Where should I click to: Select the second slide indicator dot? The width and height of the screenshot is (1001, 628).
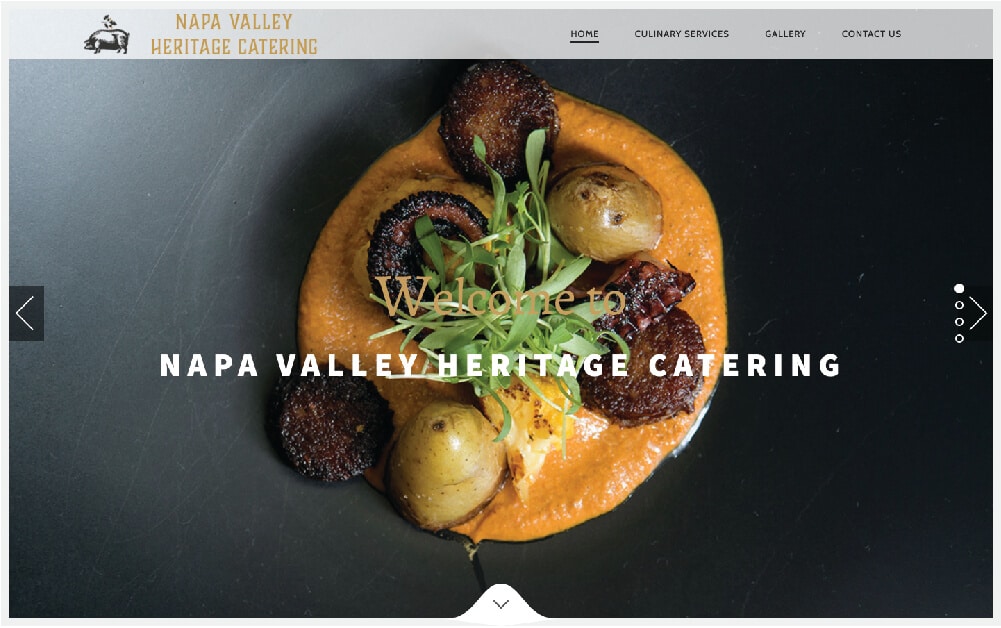(x=959, y=305)
